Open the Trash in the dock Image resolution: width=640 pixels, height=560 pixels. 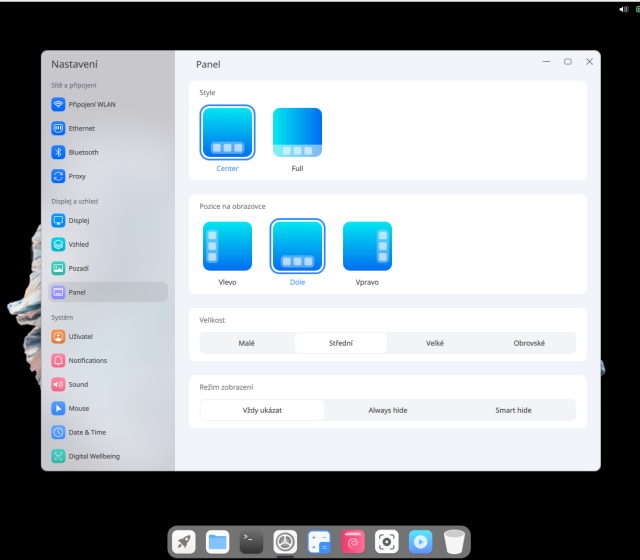coord(455,541)
